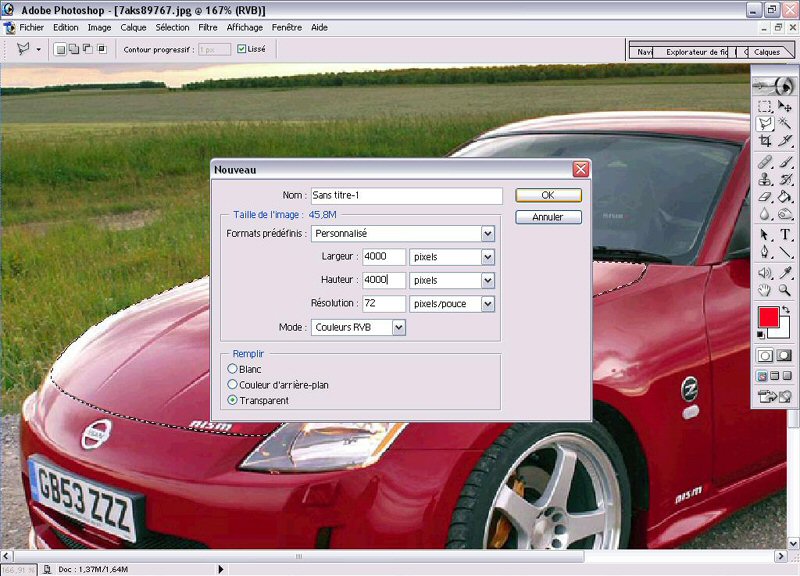Viewport: 800px width, 576px height.
Task: Open the Aide menu
Action: coord(319,28)
